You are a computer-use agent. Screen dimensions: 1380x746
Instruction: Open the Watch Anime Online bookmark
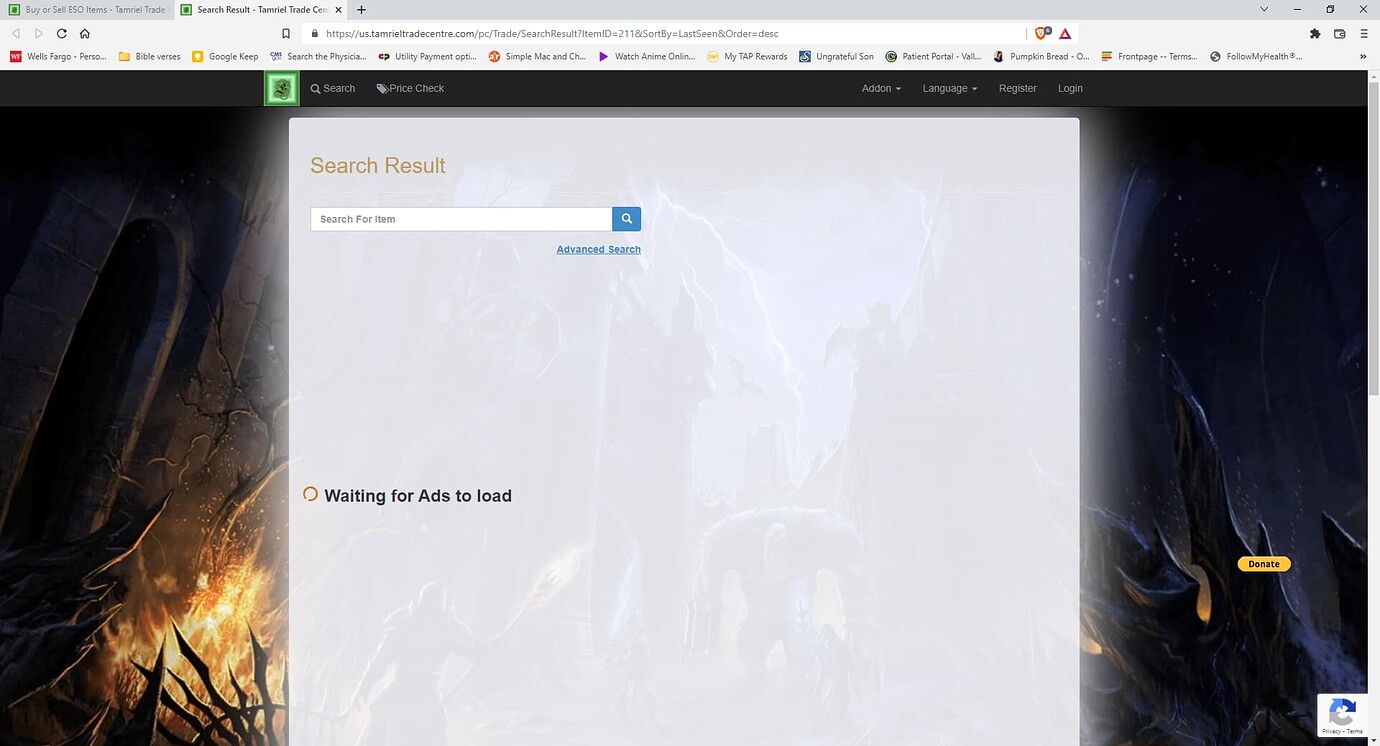646,57
